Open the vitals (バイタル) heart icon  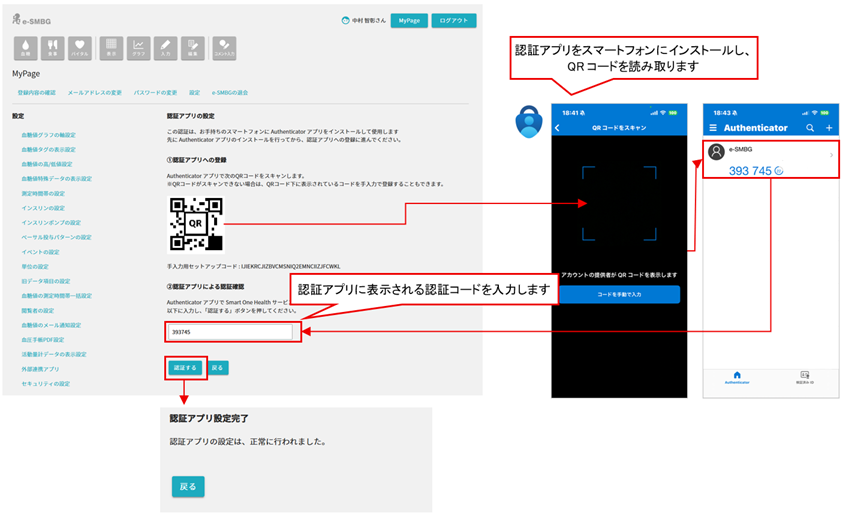point(80,48)
